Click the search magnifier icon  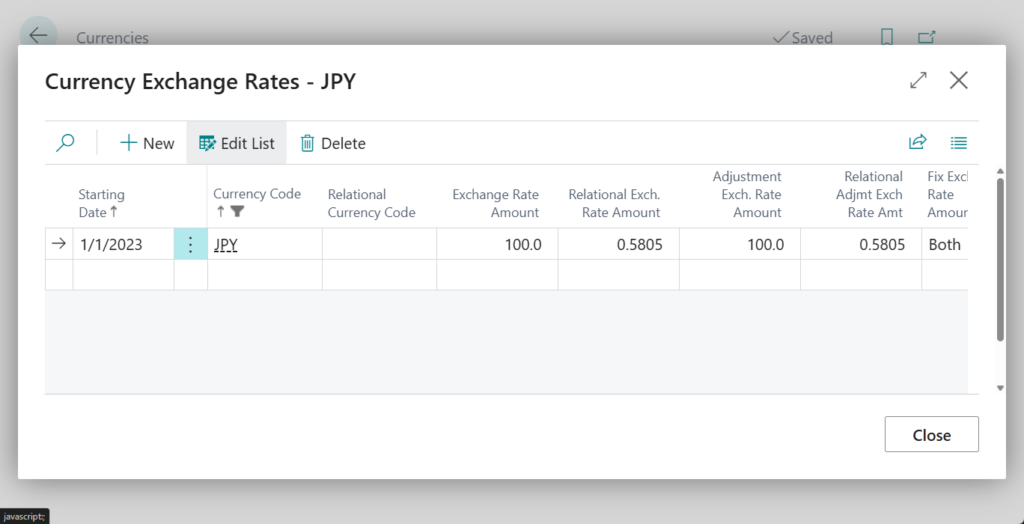[65, 143]
